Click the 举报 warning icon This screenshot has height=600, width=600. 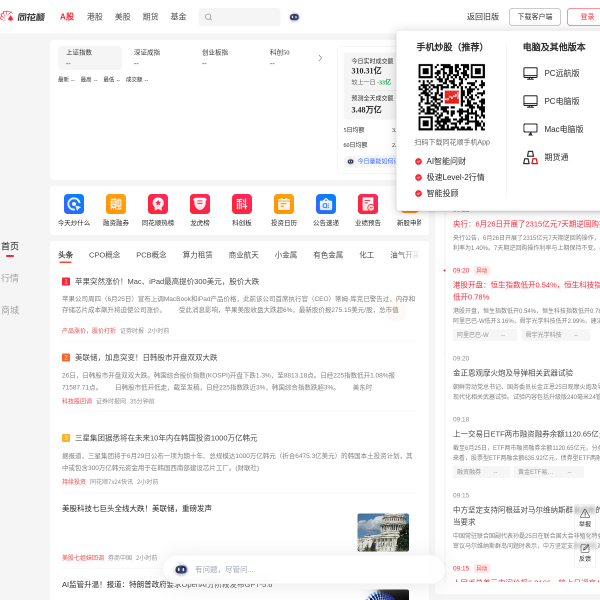point(585,514)
